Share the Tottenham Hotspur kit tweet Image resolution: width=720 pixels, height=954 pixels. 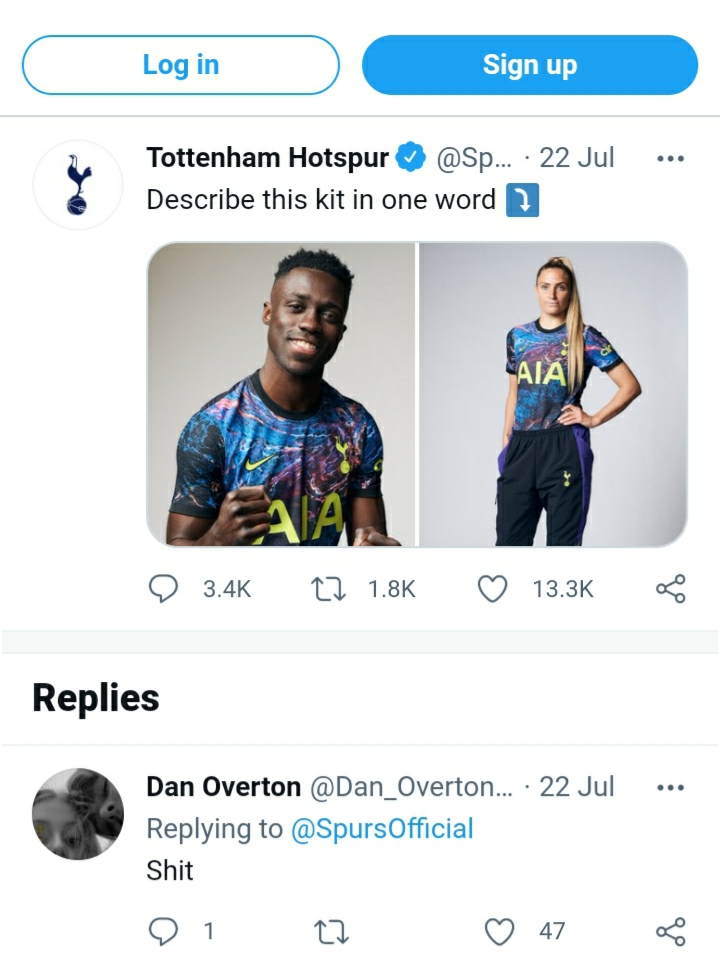670,589
